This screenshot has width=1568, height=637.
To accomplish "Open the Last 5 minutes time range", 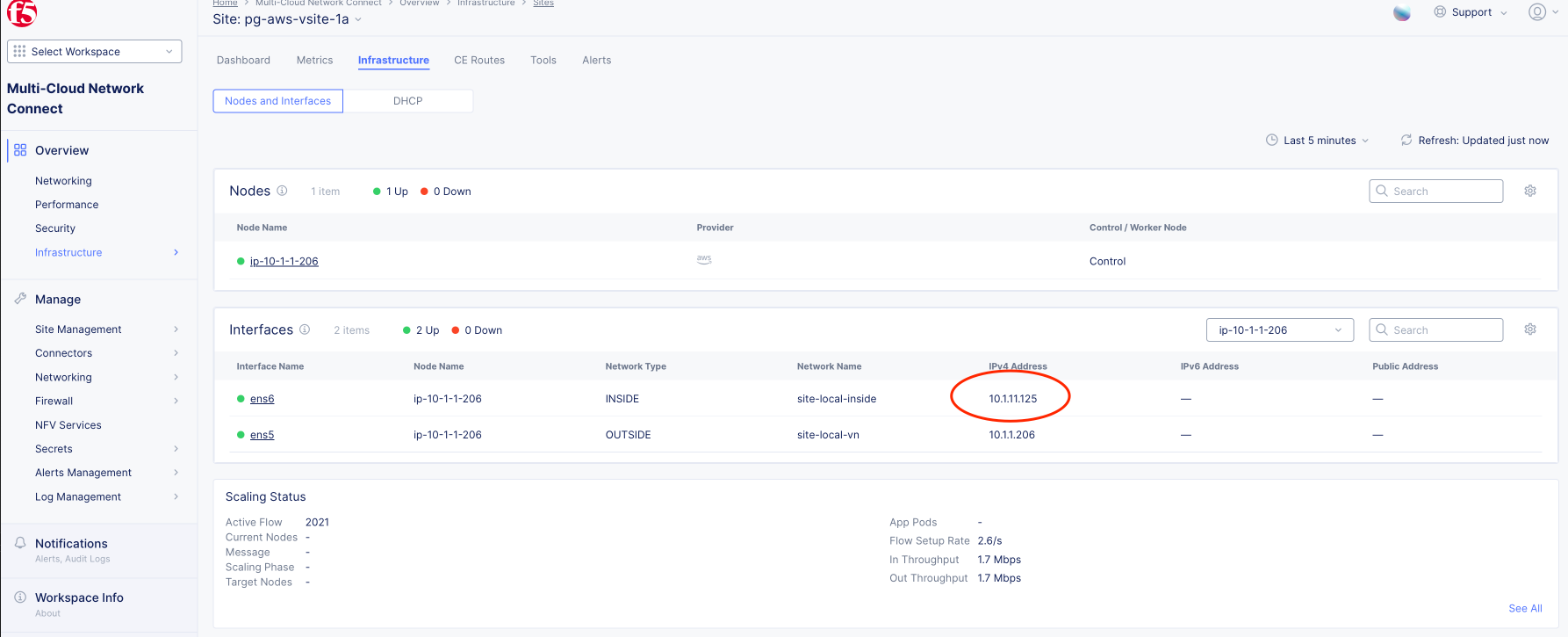I will (x=1318, y=141).
